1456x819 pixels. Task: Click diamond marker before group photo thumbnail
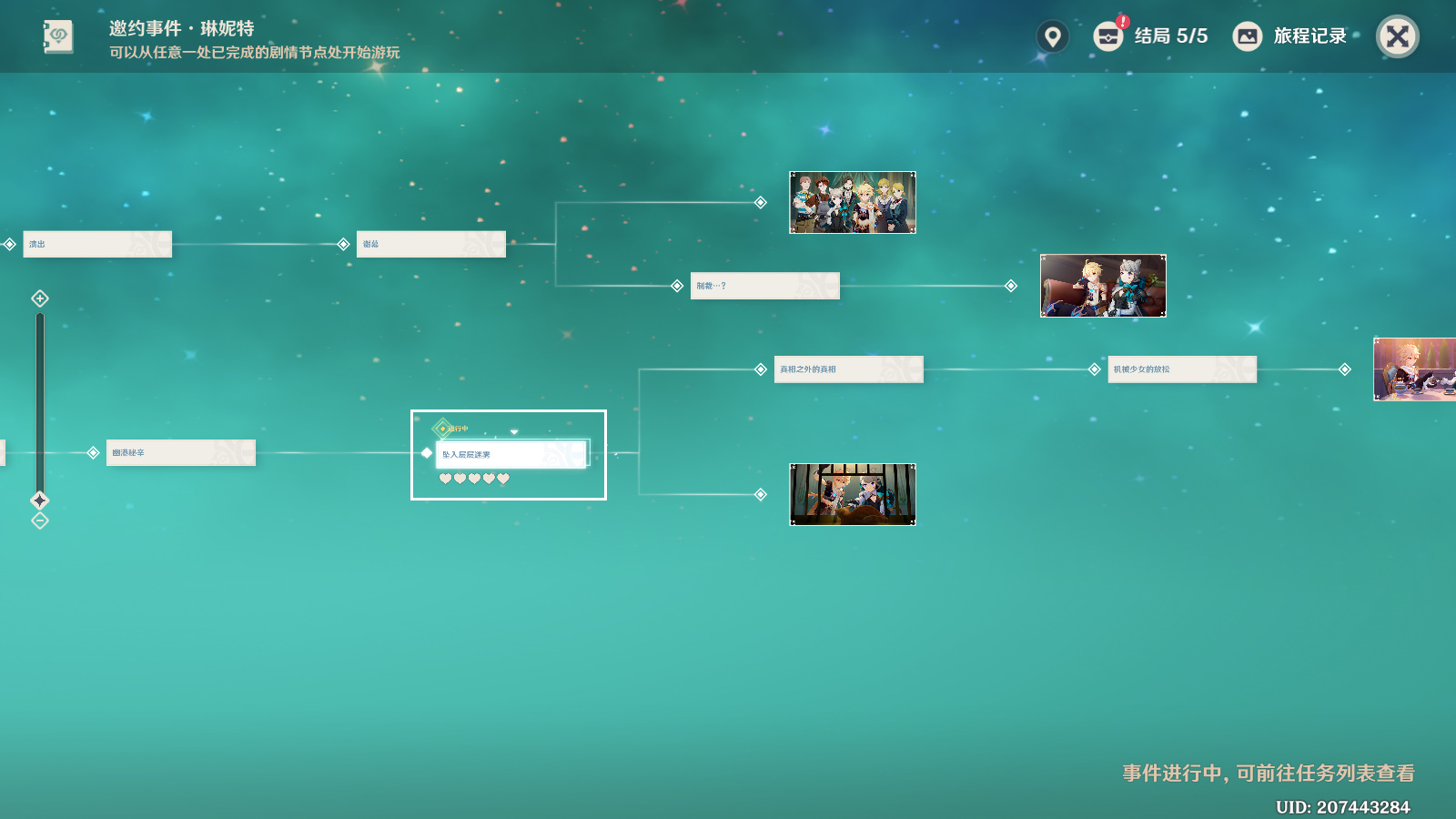pos(761,202)
